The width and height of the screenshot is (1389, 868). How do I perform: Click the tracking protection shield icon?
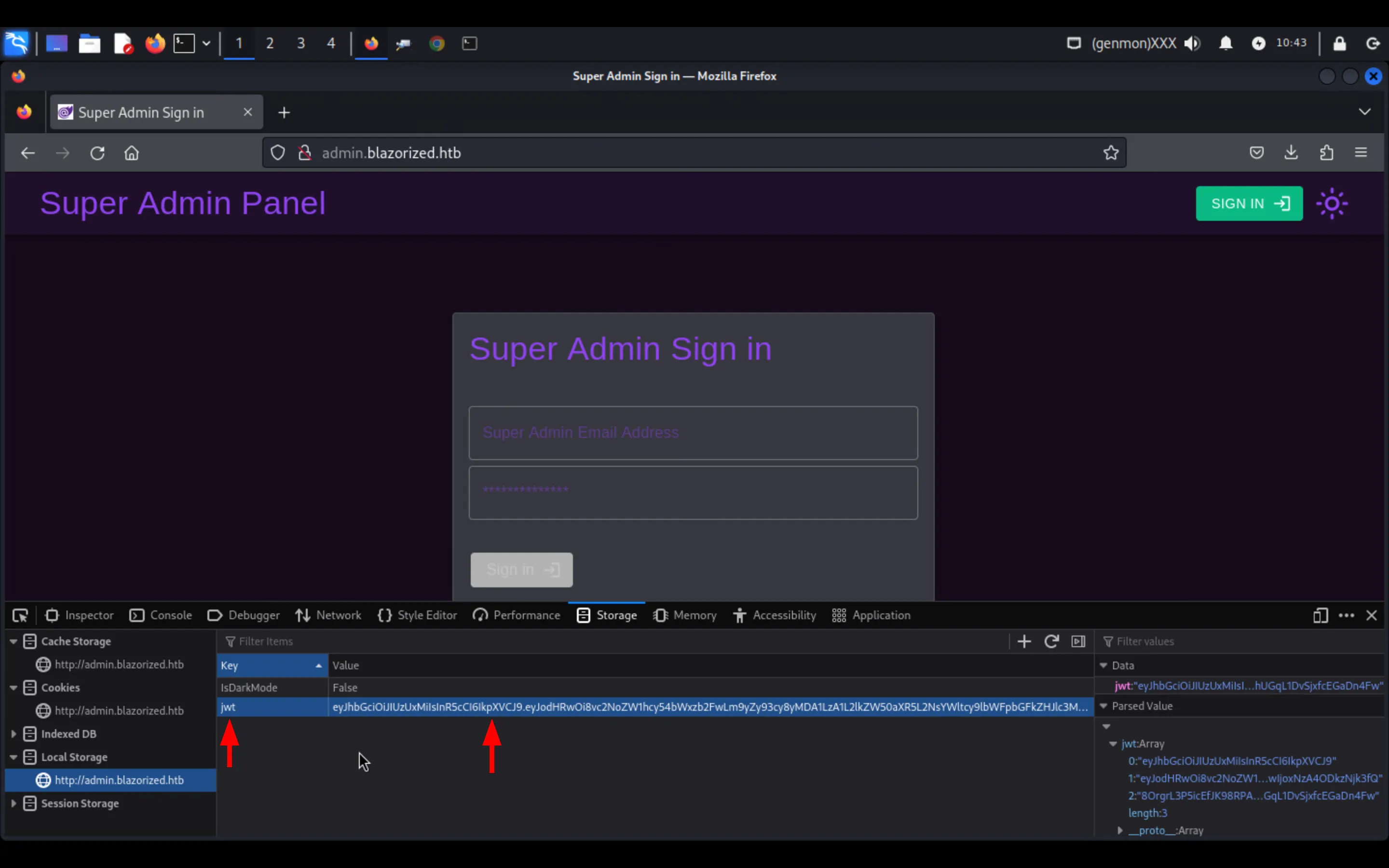(x=278, y=153)
